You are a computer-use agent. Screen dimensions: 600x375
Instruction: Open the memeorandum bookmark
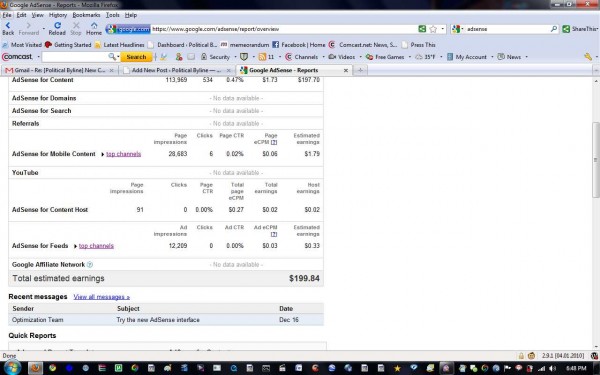[x=245, y=45]
